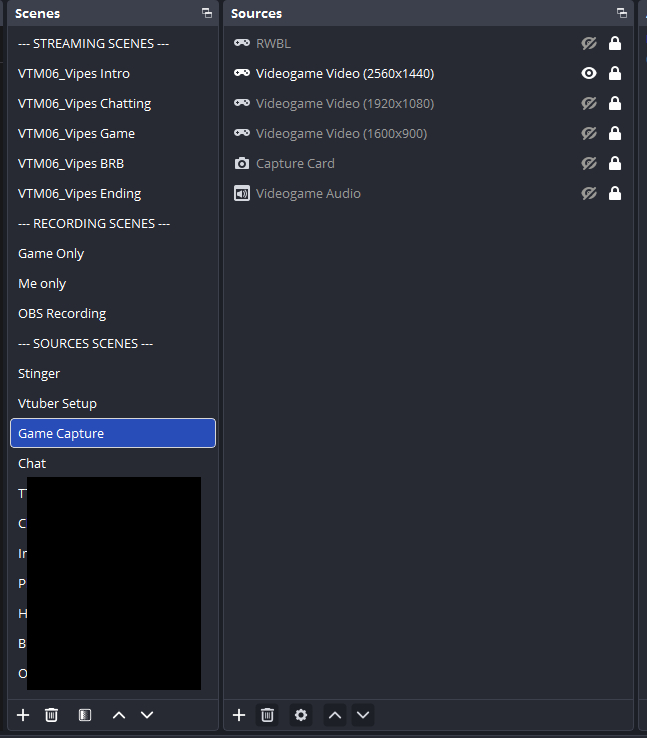The image size is (647, 738).
Task: Move source down with arrow
Action: (x=363, y=715)
